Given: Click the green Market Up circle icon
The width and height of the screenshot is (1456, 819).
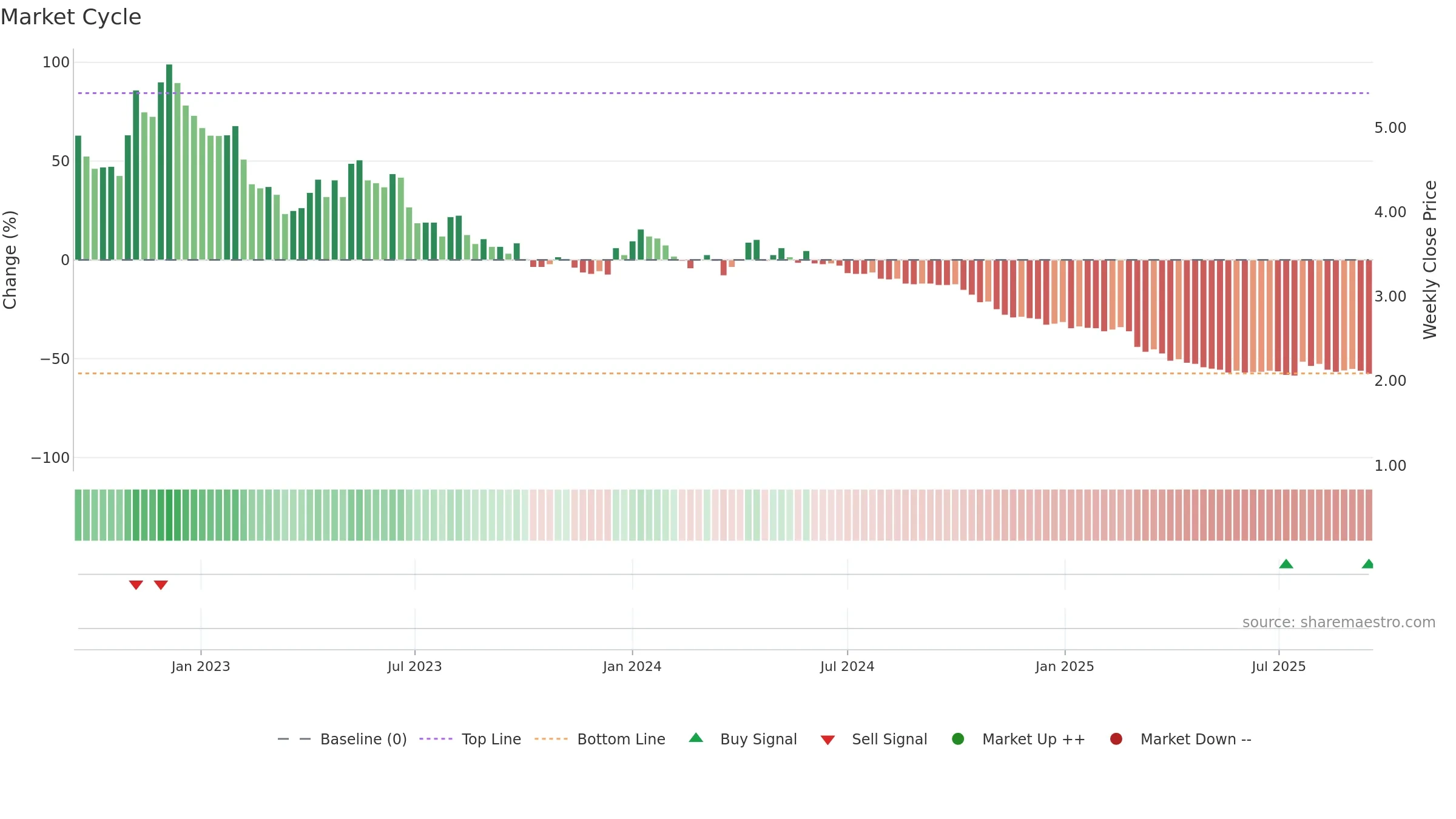Looking at the screenshot, I should [958, 739].
